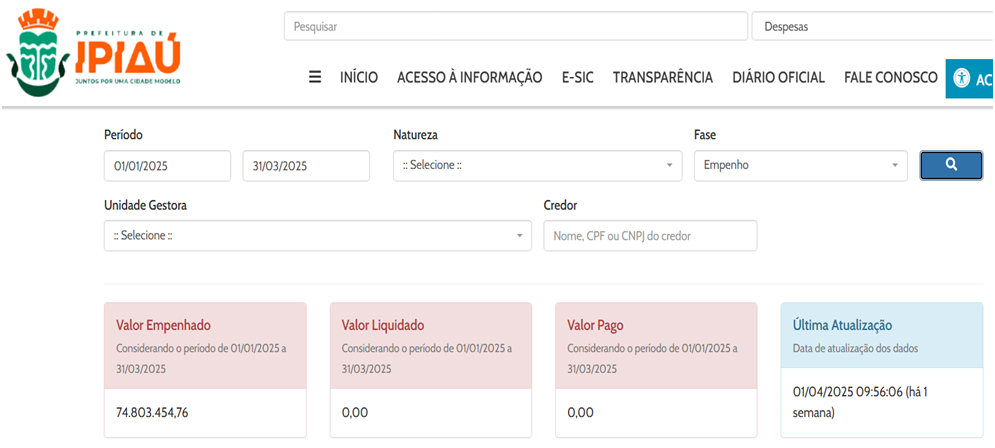Image resolution: width=995 pixels, height=448 pixels.
Task: Focus the Pesquisar search field
Action: coord(515,27)
